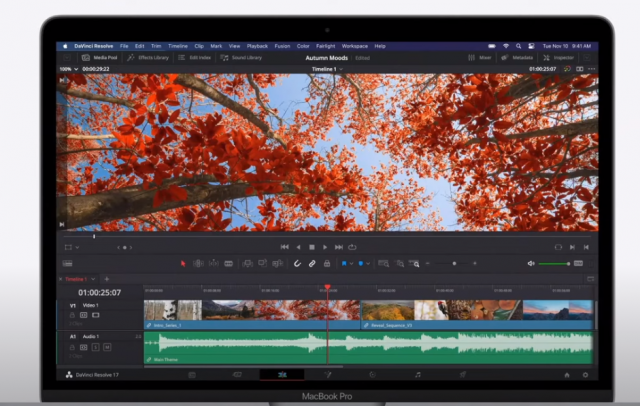Click the Full Extent Zoom icon
The height and width of the screenshot is (406, 640).
[x=383, y=264]
